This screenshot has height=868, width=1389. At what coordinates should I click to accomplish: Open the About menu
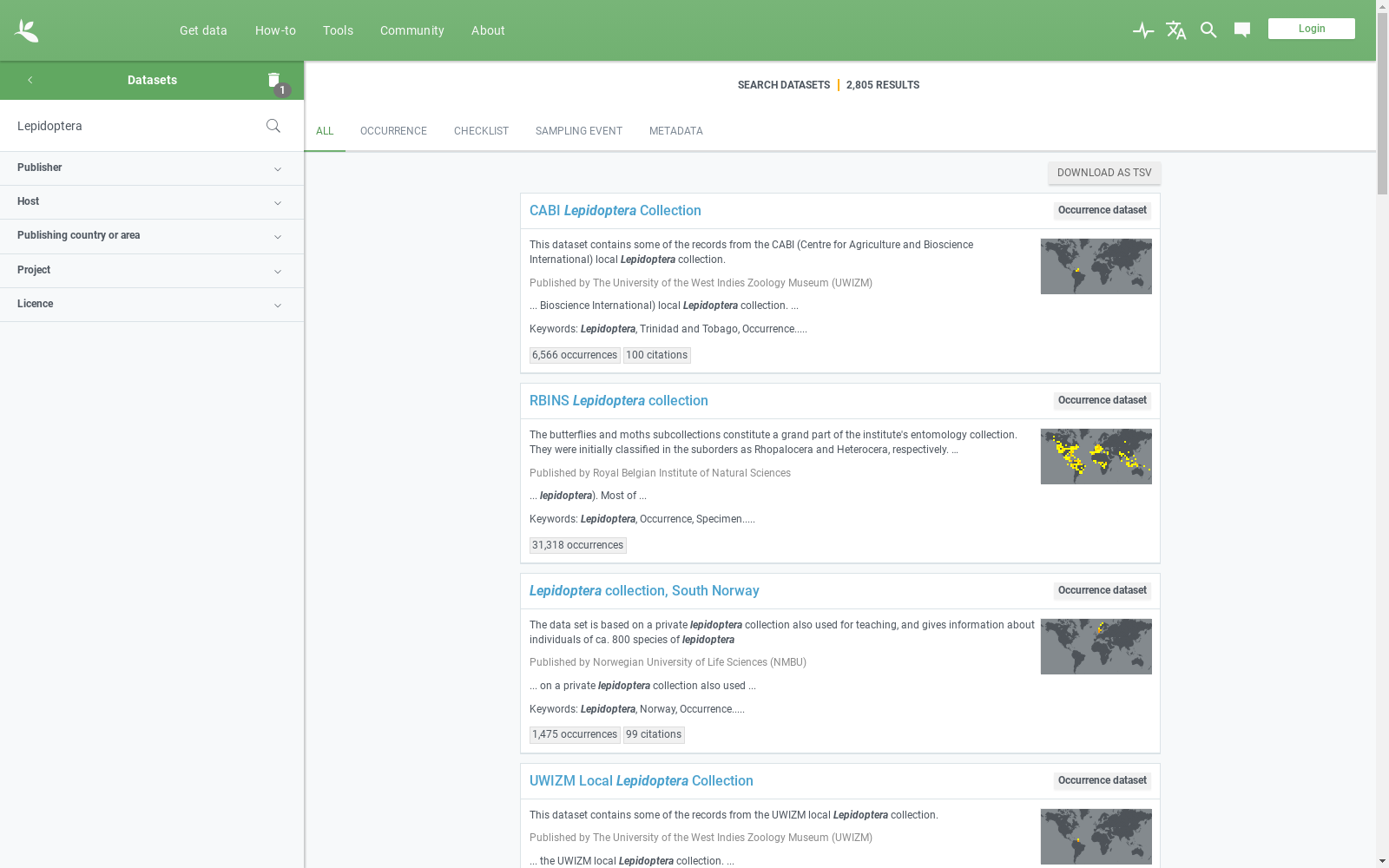coord(488,30)
